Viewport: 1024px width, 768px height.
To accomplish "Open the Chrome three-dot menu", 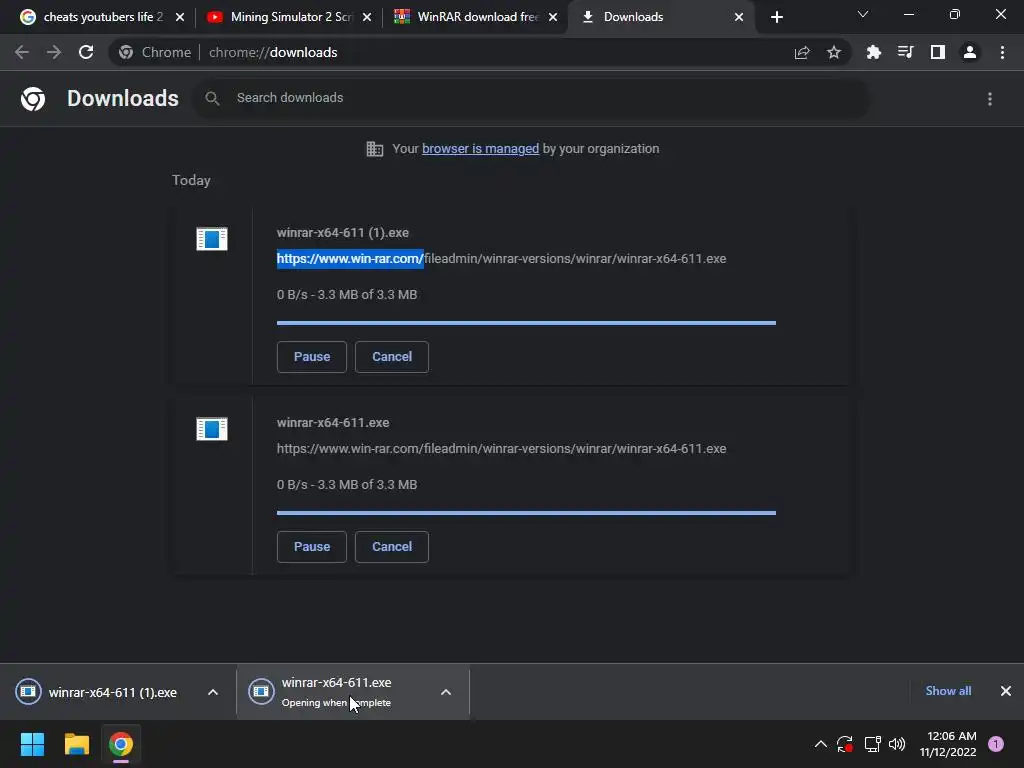I will 1002,52.
